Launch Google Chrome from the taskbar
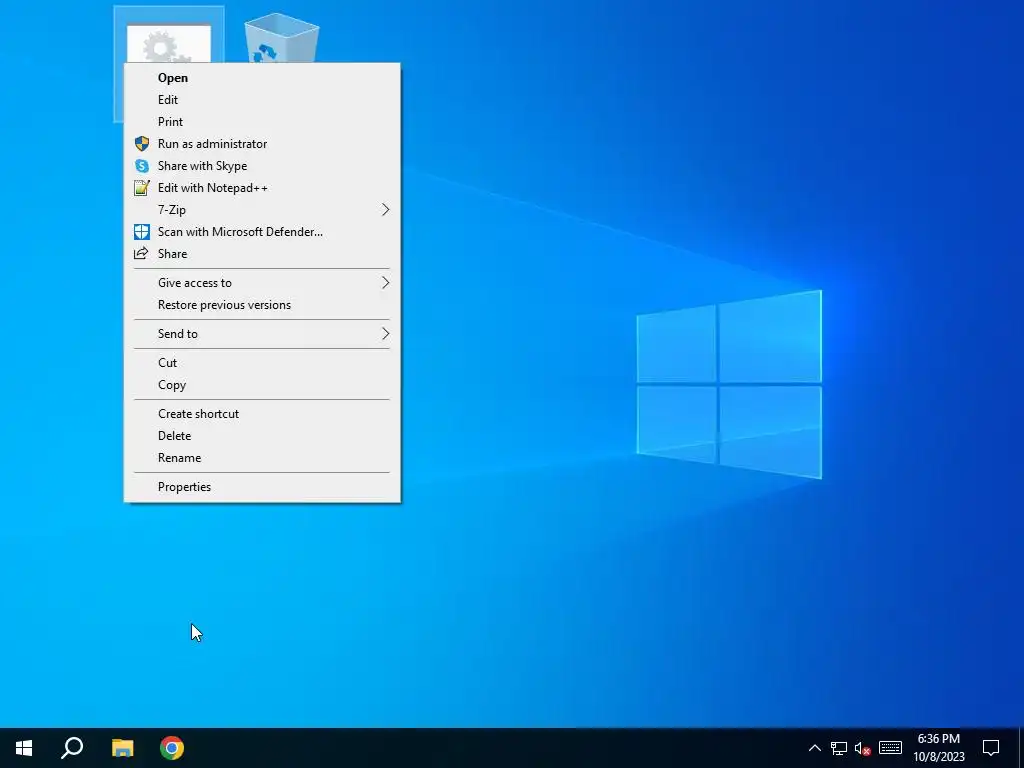This screenshot has width=1024, height=768. click(172, 748)
